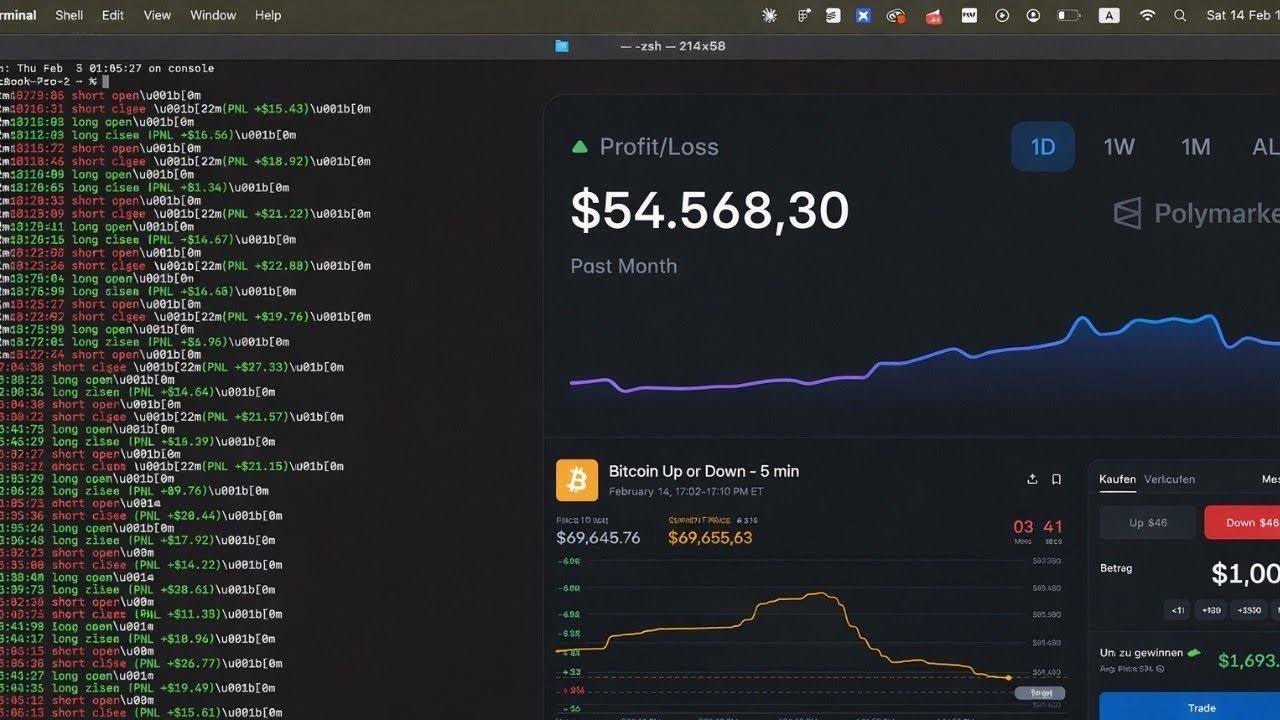Click the Um zu gewinnen label

coord(1141,652)
